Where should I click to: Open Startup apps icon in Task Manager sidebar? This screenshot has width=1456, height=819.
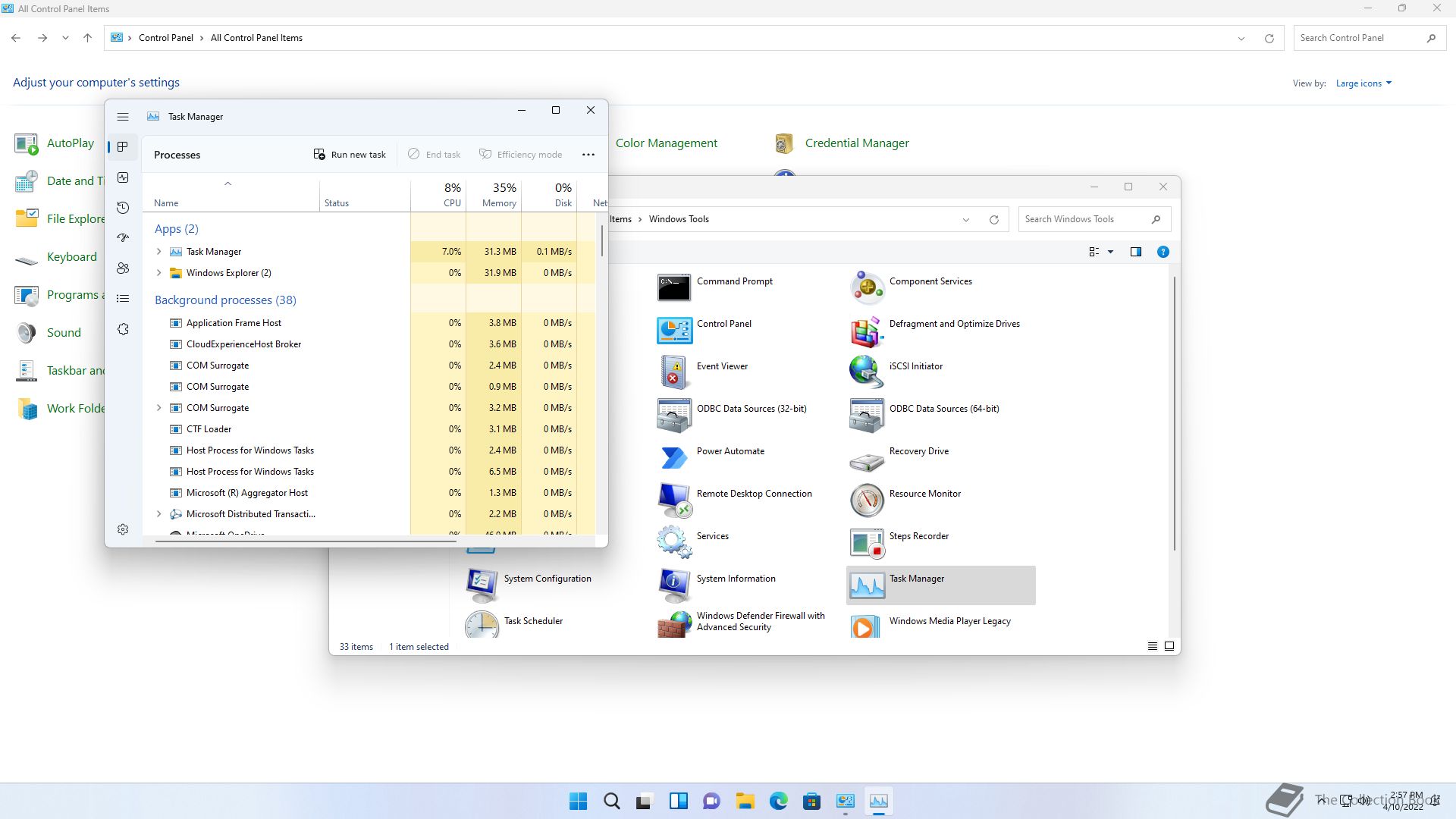click(123, 238)
